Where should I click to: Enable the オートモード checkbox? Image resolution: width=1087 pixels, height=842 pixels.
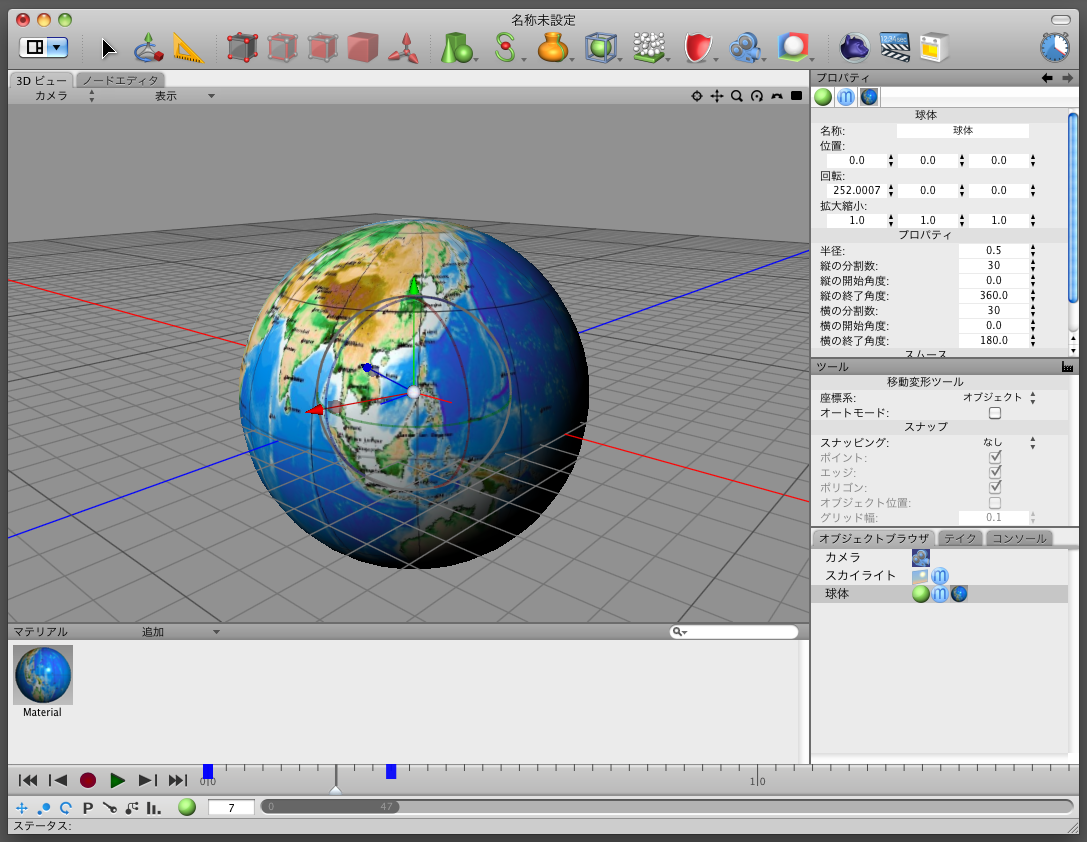pyautogui.click(x=995, y=413)
